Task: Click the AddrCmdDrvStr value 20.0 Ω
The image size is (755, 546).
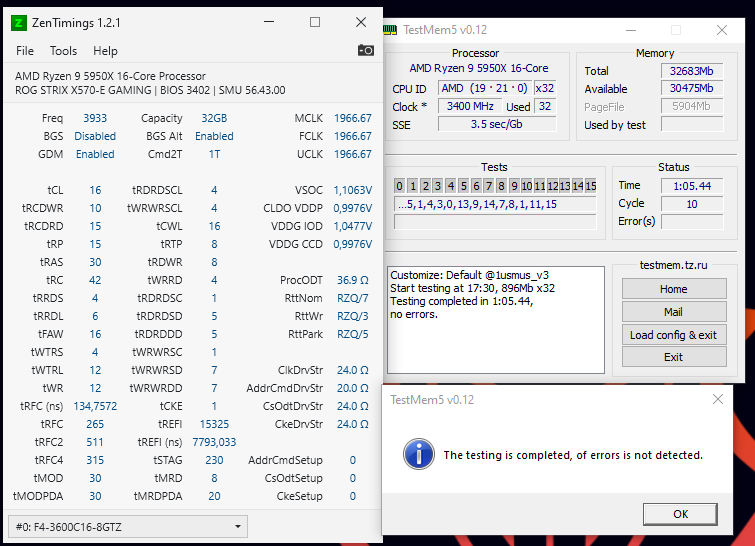Action: point(352,388)
